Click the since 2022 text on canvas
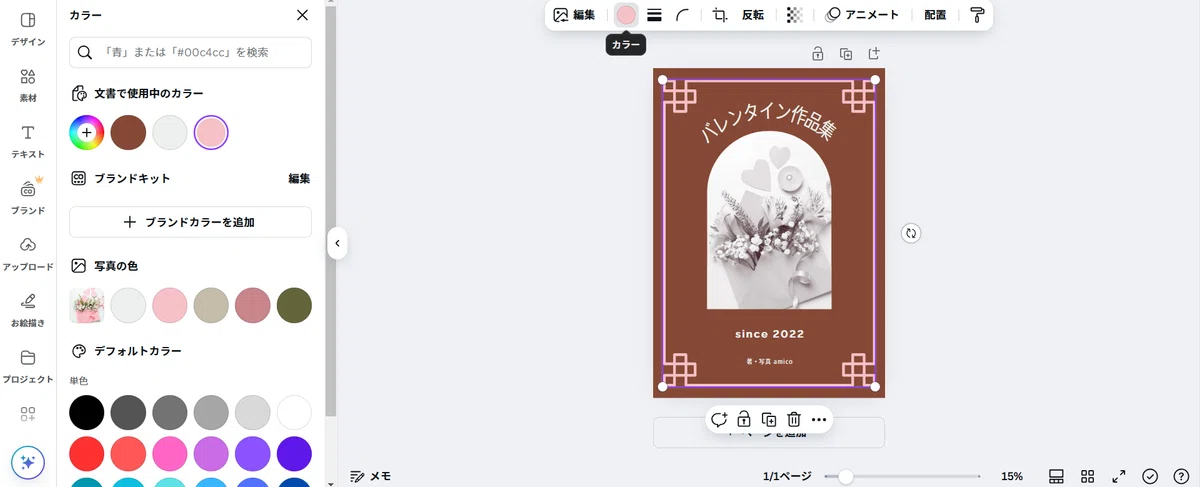Image resolution: width=1200 pixels, height=487 pixels. 769,334
